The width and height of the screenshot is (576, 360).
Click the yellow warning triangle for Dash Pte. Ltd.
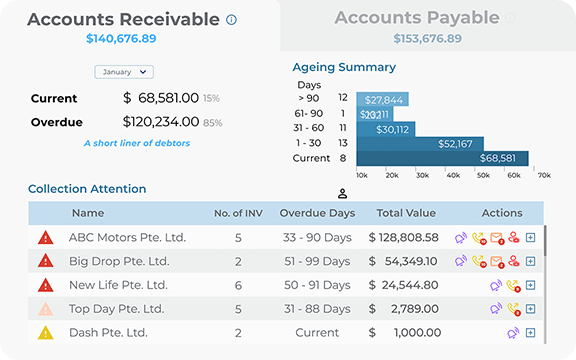(x=46, y=333)
